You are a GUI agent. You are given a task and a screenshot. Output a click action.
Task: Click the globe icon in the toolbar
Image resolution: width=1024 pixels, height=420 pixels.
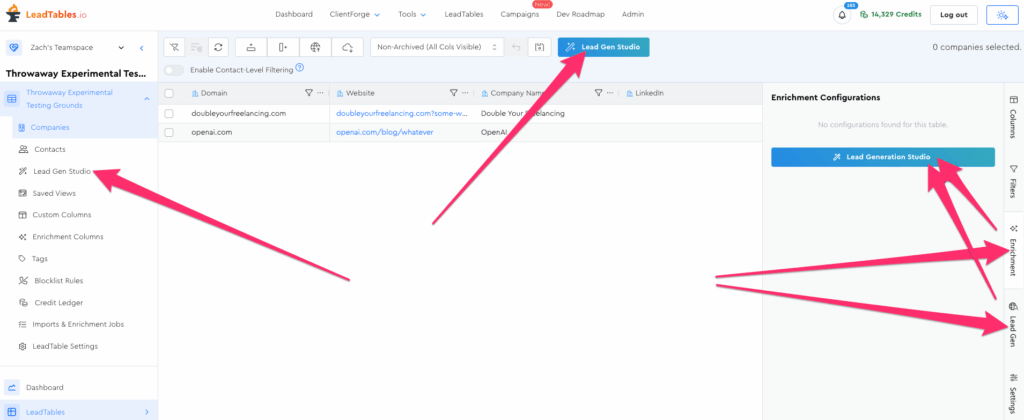(x=315, y=47)
